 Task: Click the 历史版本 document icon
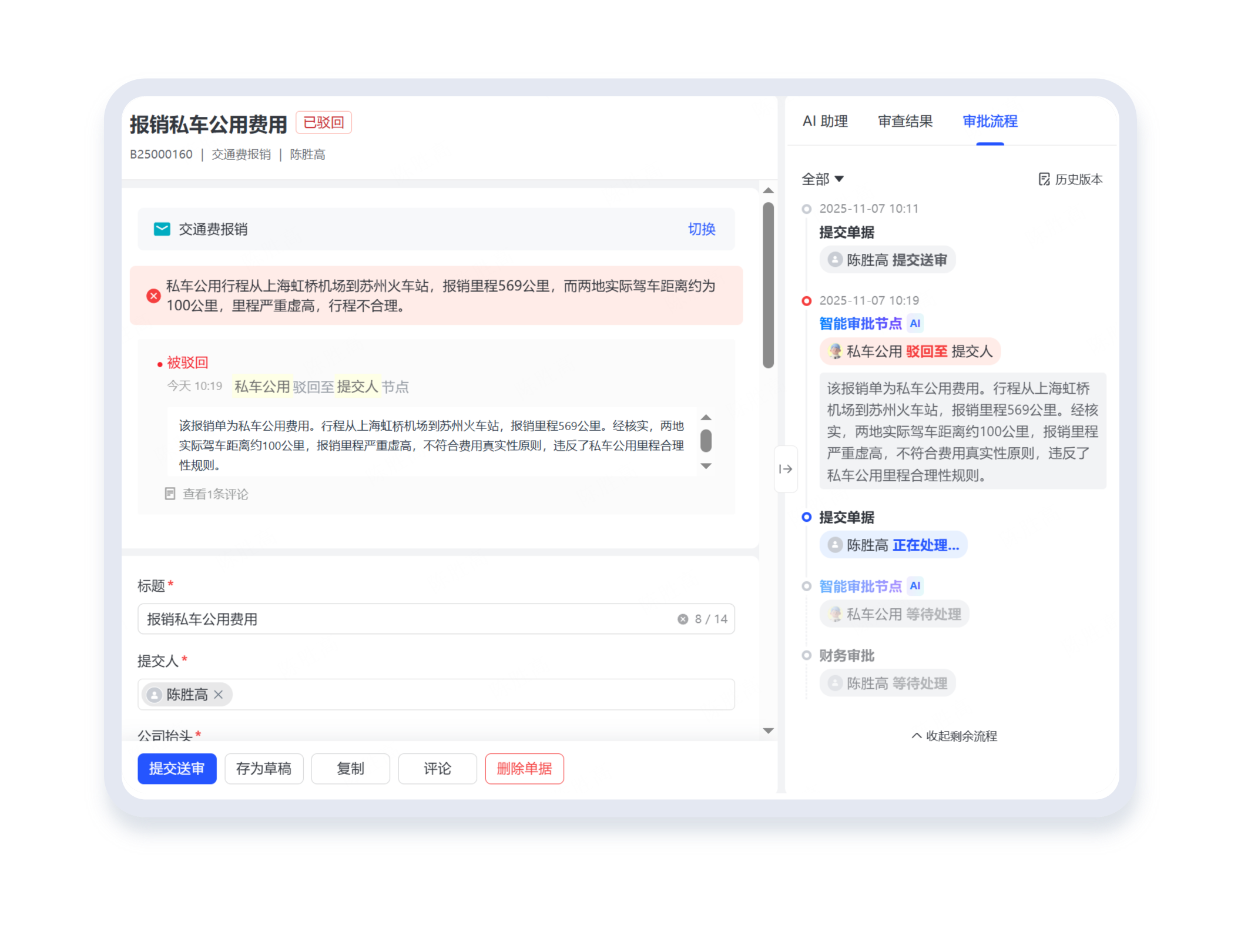(1044, 179)
